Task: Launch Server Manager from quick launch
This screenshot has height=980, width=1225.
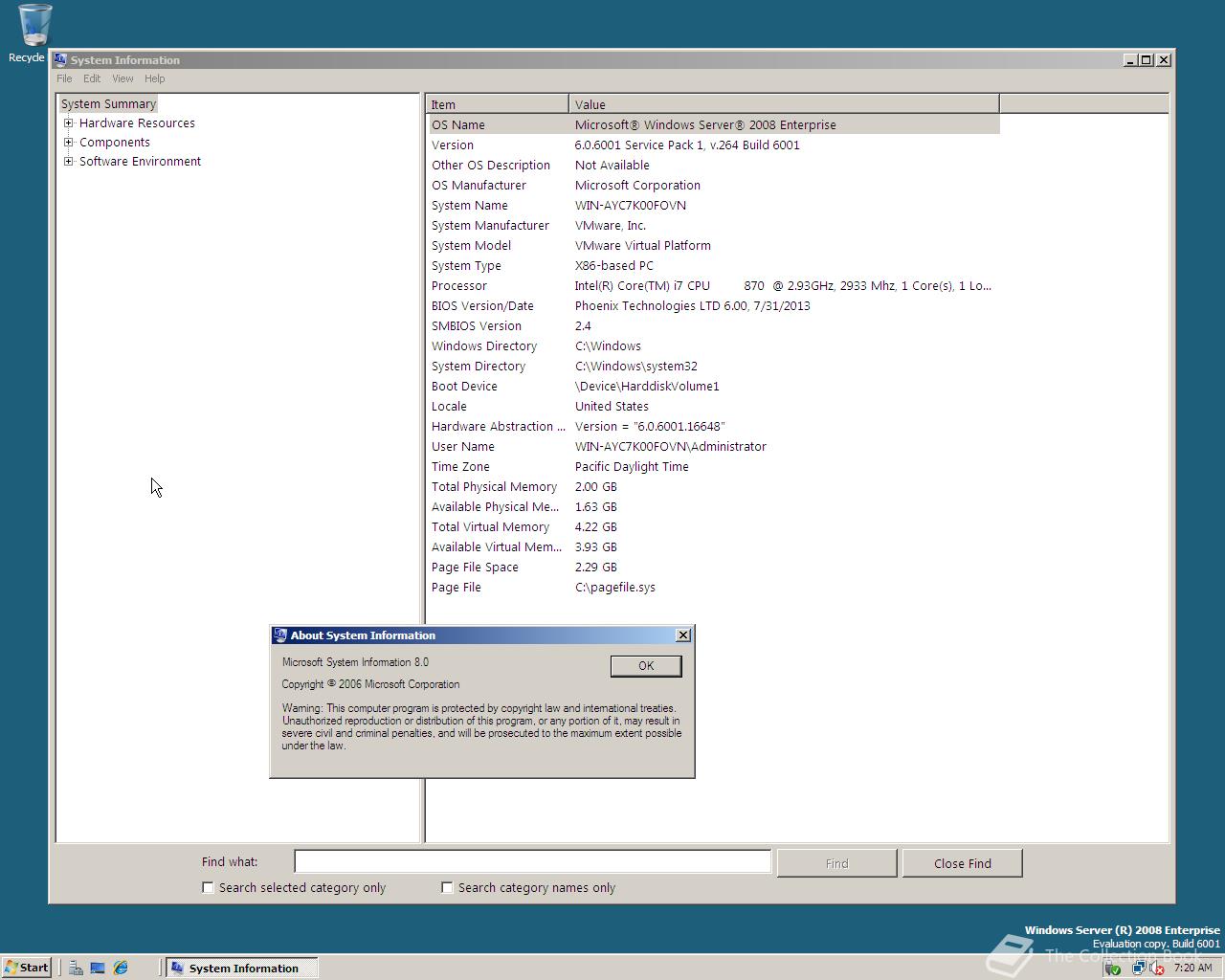Action: (x=76, y=968)
